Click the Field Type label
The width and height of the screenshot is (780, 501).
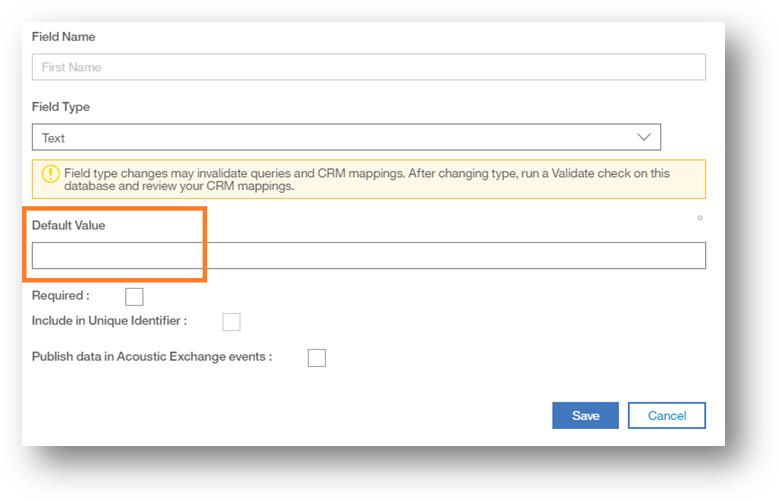coord(60,107)
